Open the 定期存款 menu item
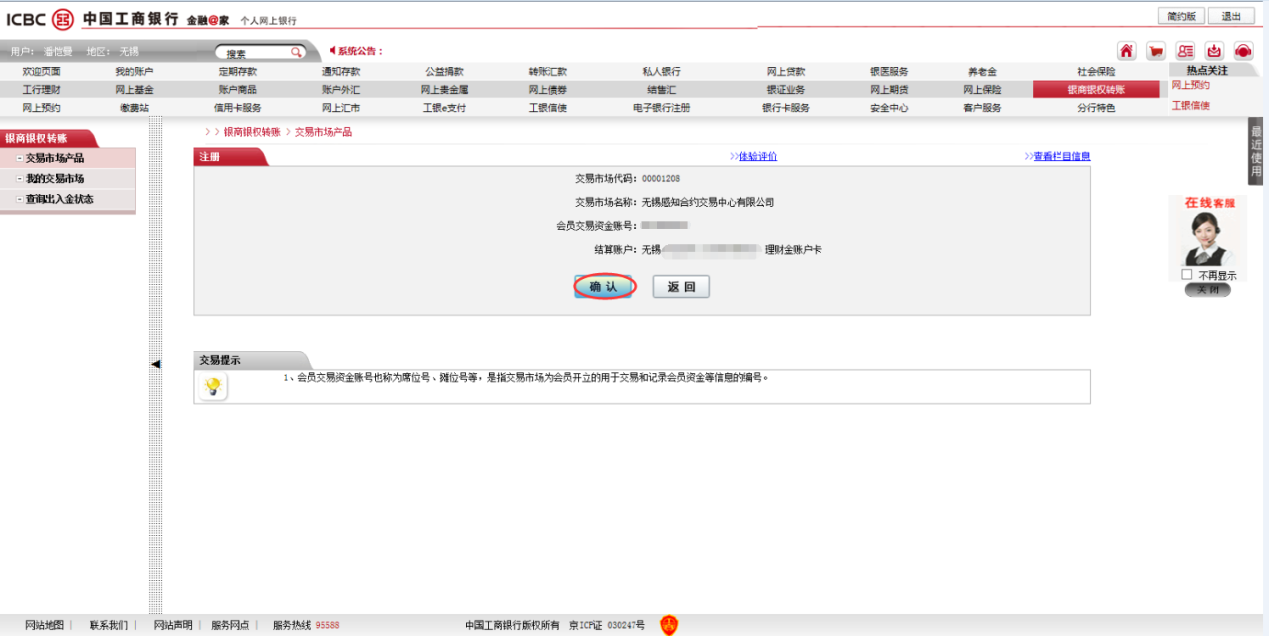The width and height of the screenshot is (1269, 636). tap(238, 72)
